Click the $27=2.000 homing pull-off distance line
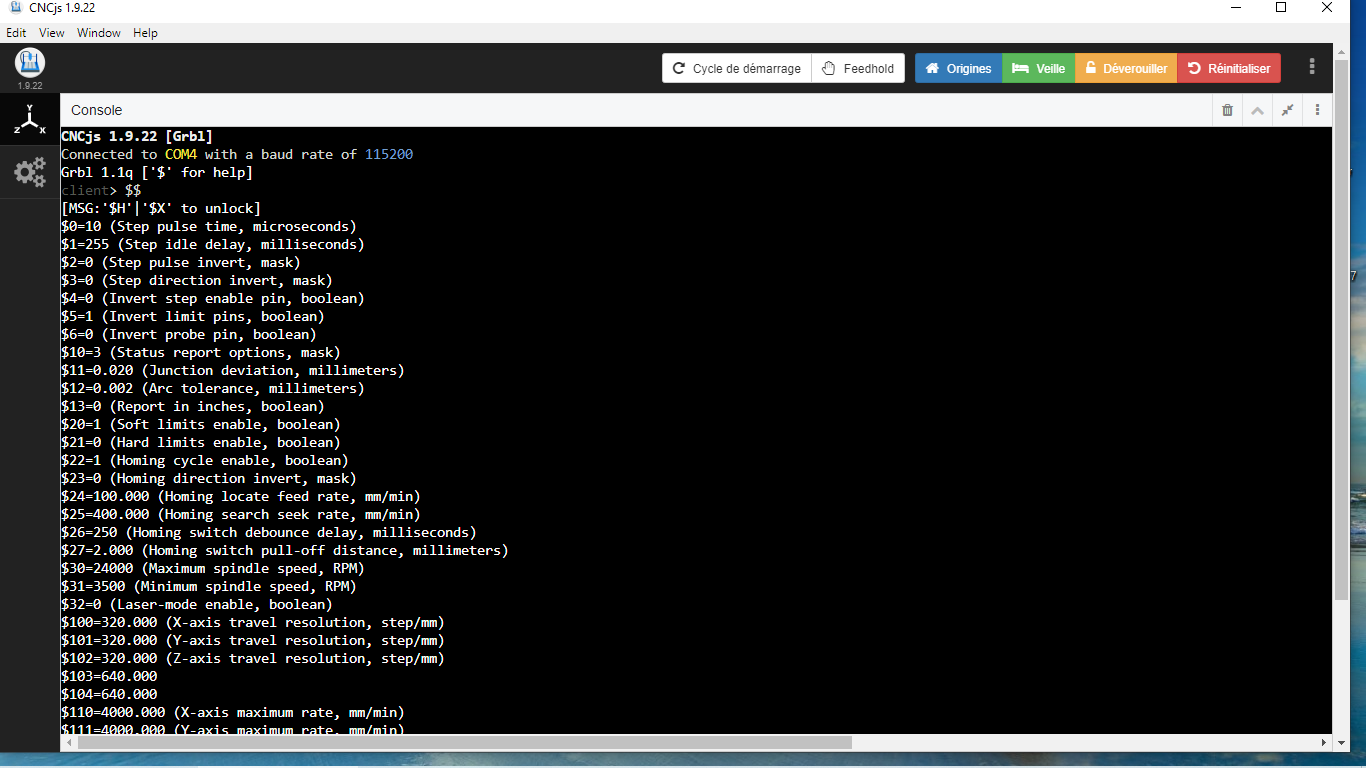This screenshot has width=1366, height=768. pyautogui.click(x=285, y=550)
